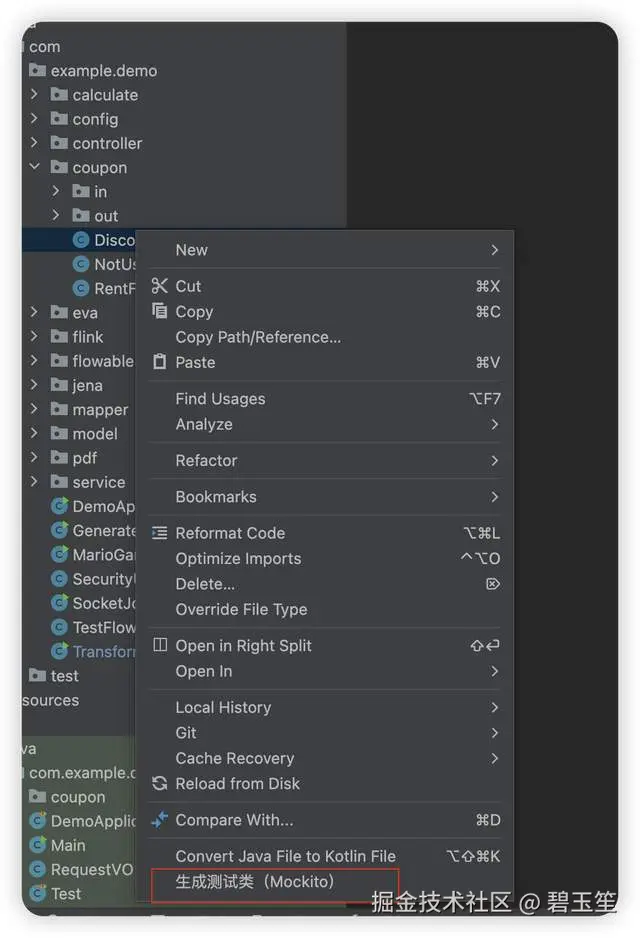Expand the calculate package chevron
Screen dimensions: 640x938
34,95
